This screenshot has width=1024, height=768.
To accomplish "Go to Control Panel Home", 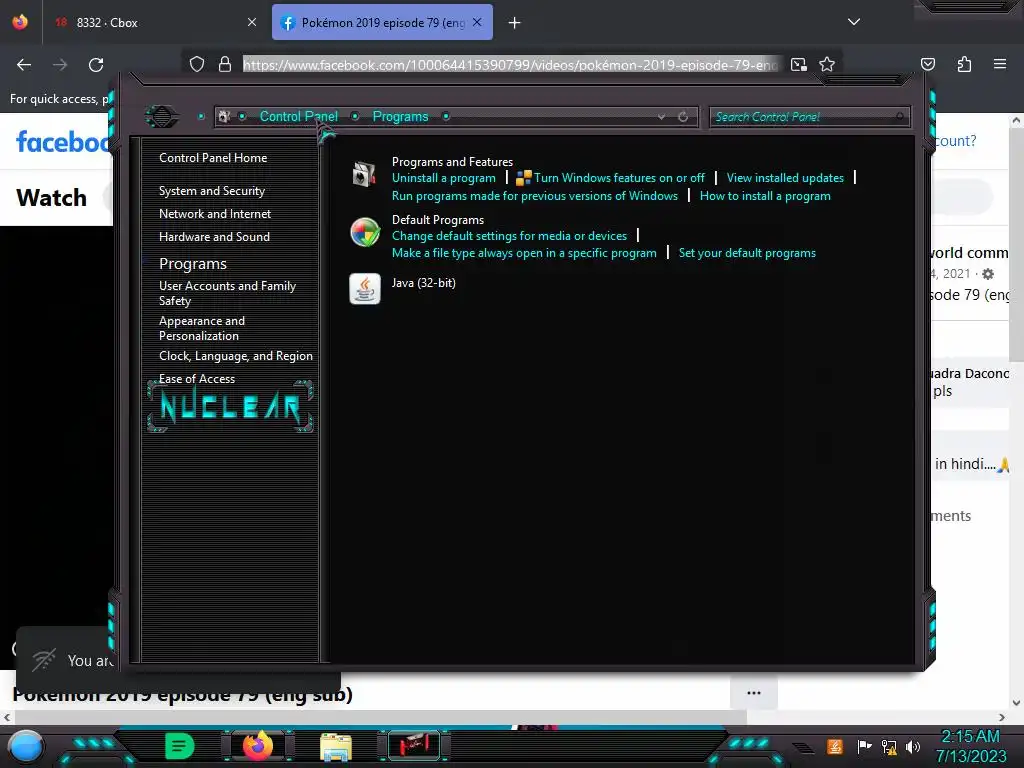I will 213,158.
